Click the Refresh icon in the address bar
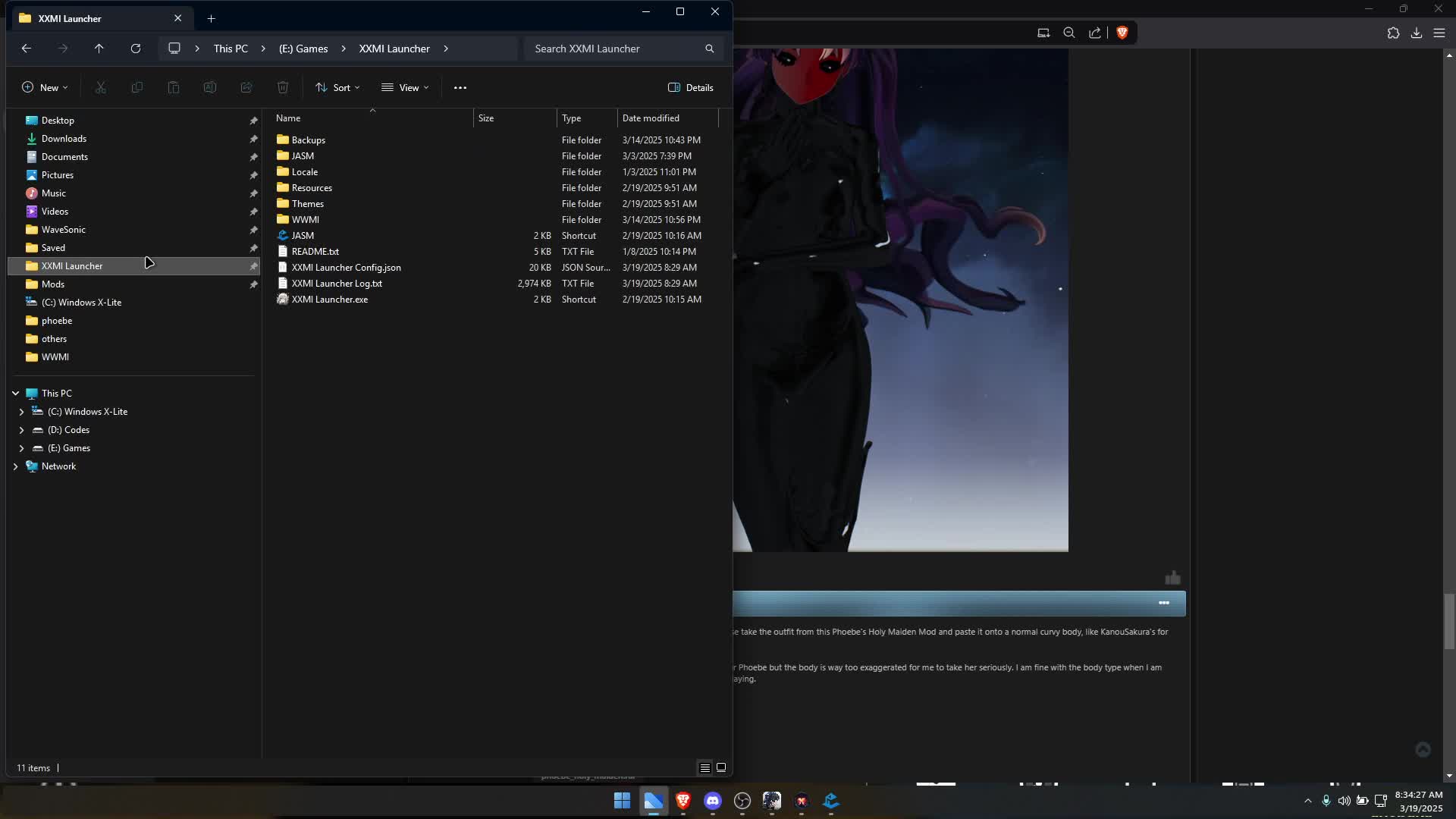 click(136, 49)
